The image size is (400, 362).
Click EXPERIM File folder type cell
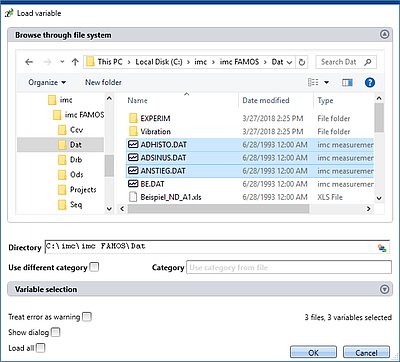[x=334, y=118]
